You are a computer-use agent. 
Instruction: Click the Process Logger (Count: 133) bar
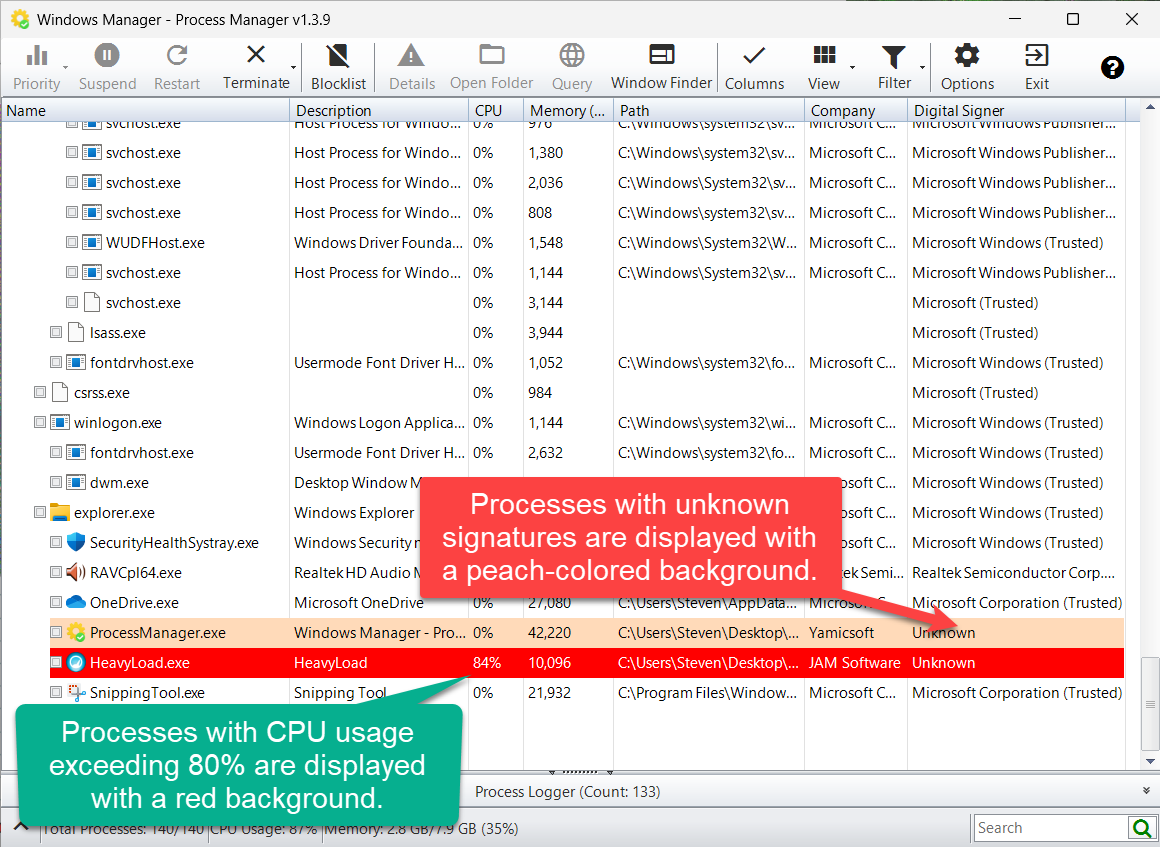[x=568, y=792]
